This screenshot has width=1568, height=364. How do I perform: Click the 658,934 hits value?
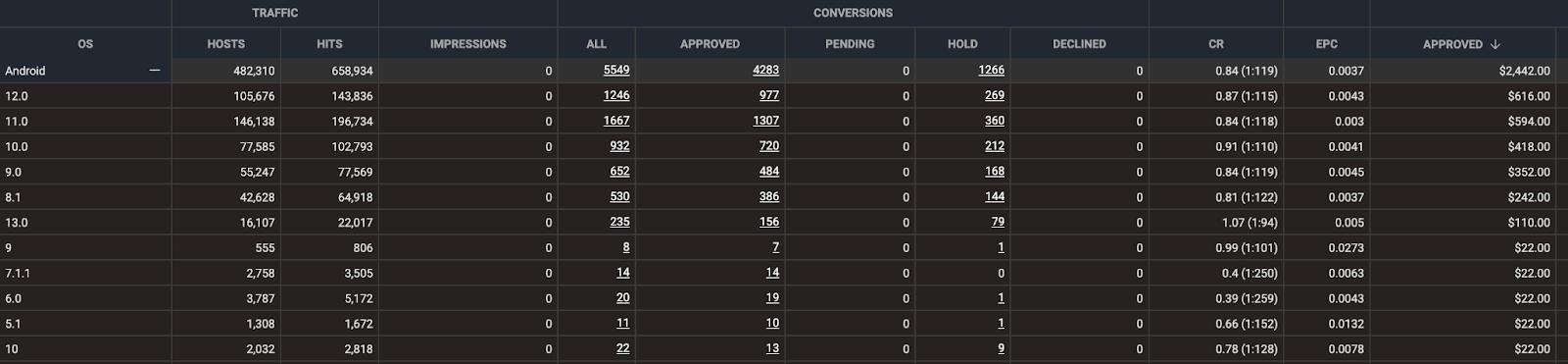tap(352, 71)
